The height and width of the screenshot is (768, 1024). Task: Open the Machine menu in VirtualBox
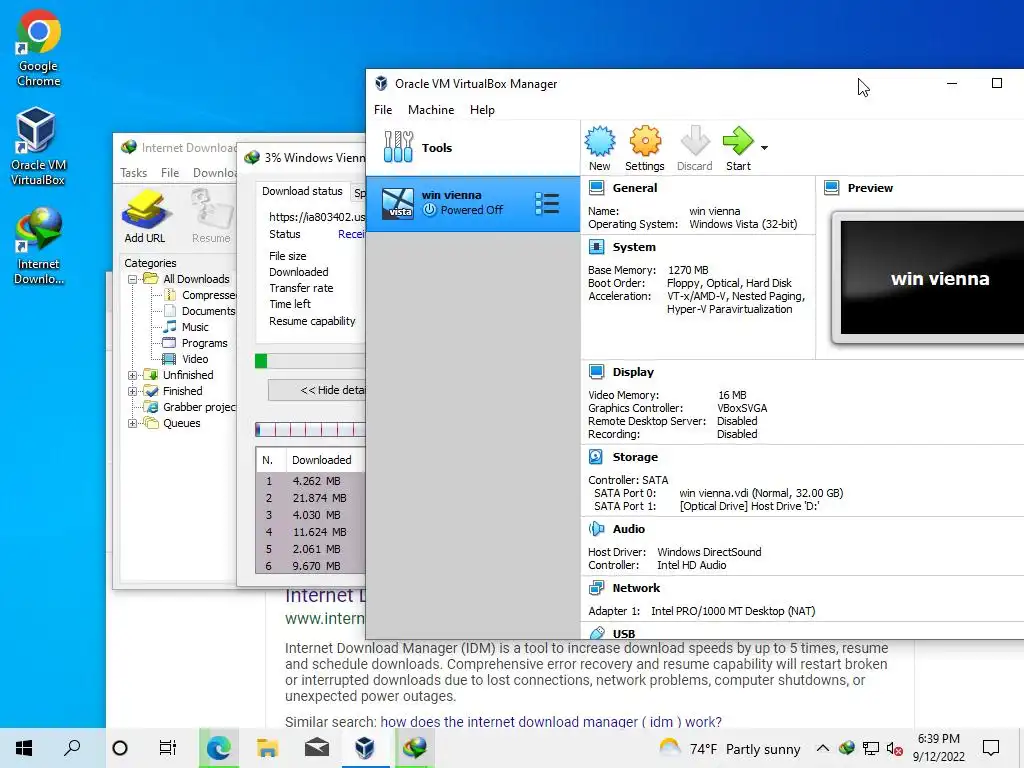(431, 110)
